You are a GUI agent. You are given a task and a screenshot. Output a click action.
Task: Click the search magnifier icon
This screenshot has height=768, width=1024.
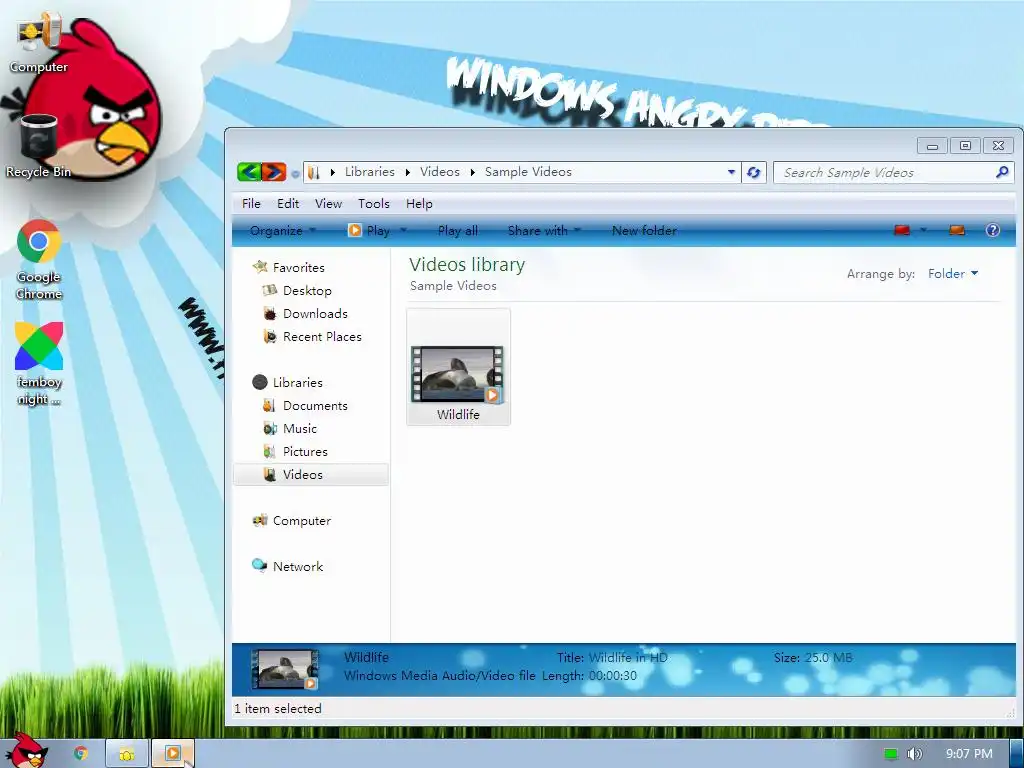[x=1002, y=172]
